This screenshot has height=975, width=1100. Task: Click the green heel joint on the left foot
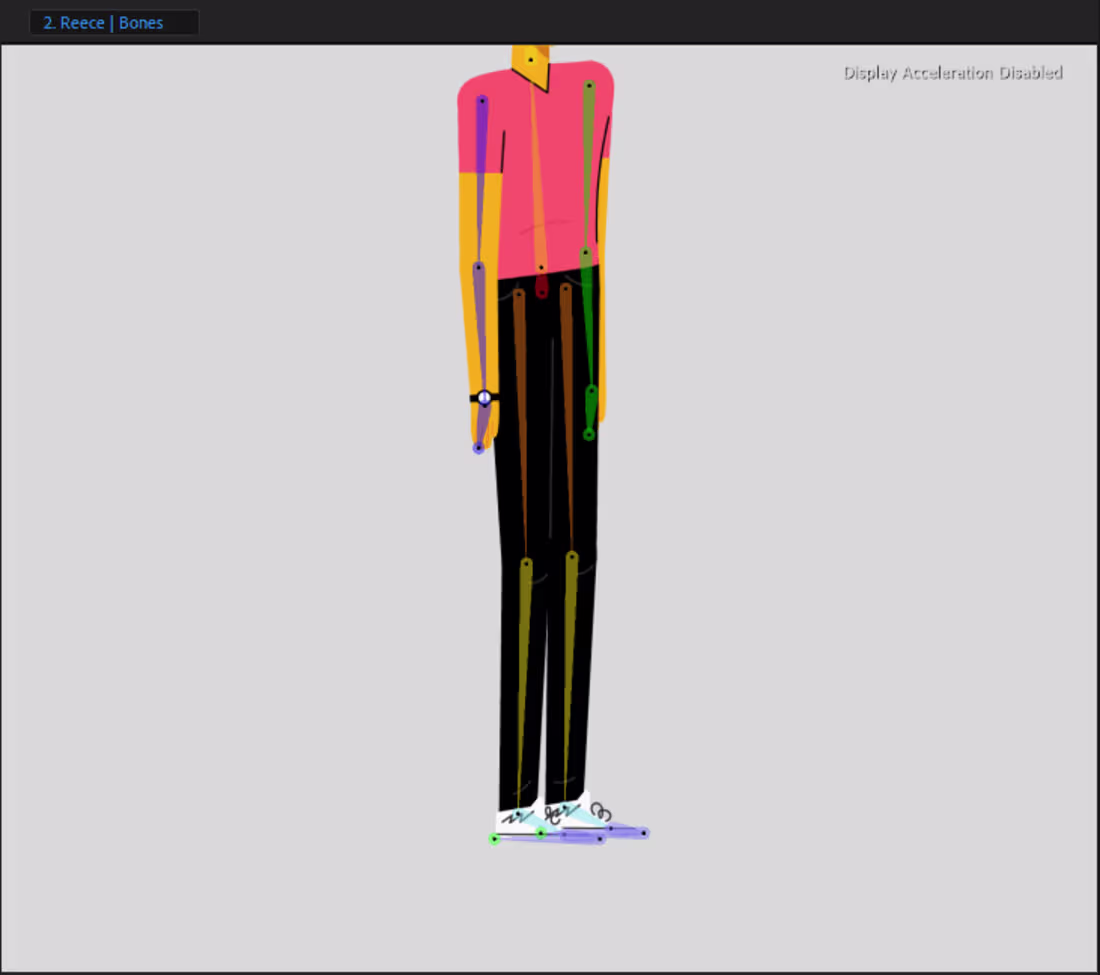541,833
